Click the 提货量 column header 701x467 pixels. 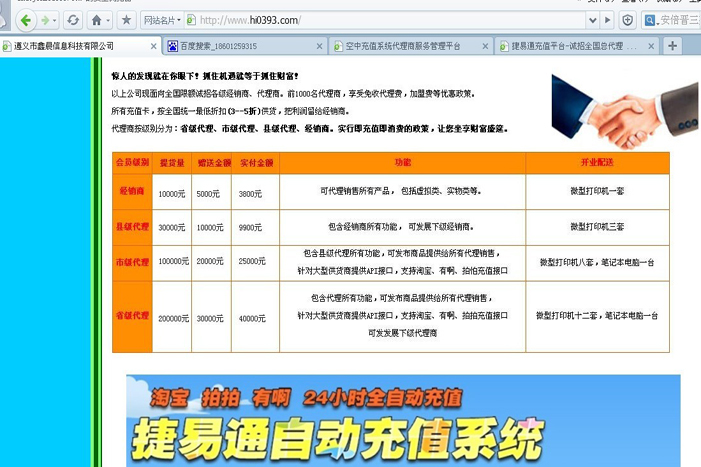[x=172, y=163]
